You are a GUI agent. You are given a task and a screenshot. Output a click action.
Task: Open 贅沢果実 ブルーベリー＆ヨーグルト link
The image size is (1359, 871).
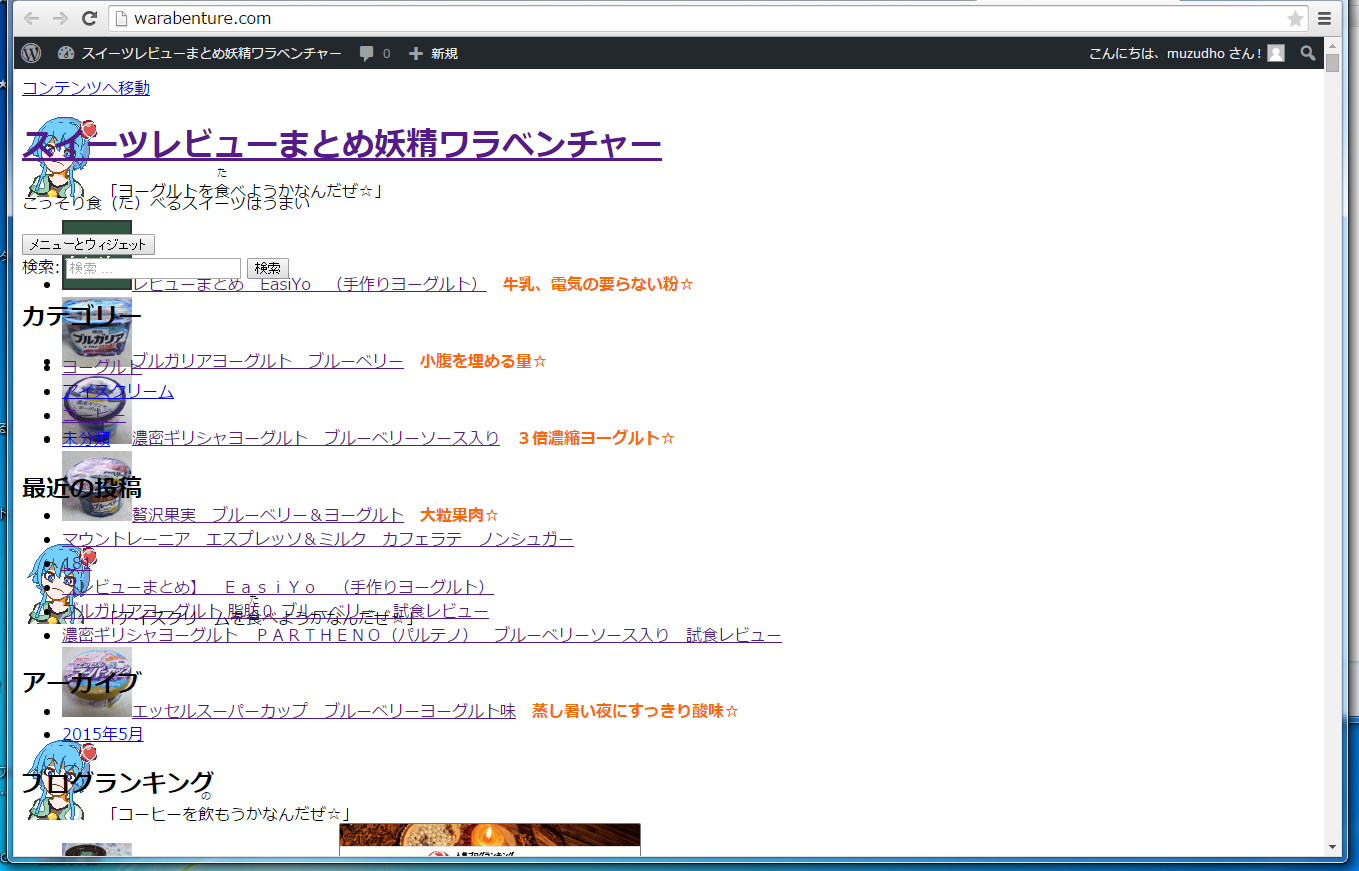[x=268, y=515]
